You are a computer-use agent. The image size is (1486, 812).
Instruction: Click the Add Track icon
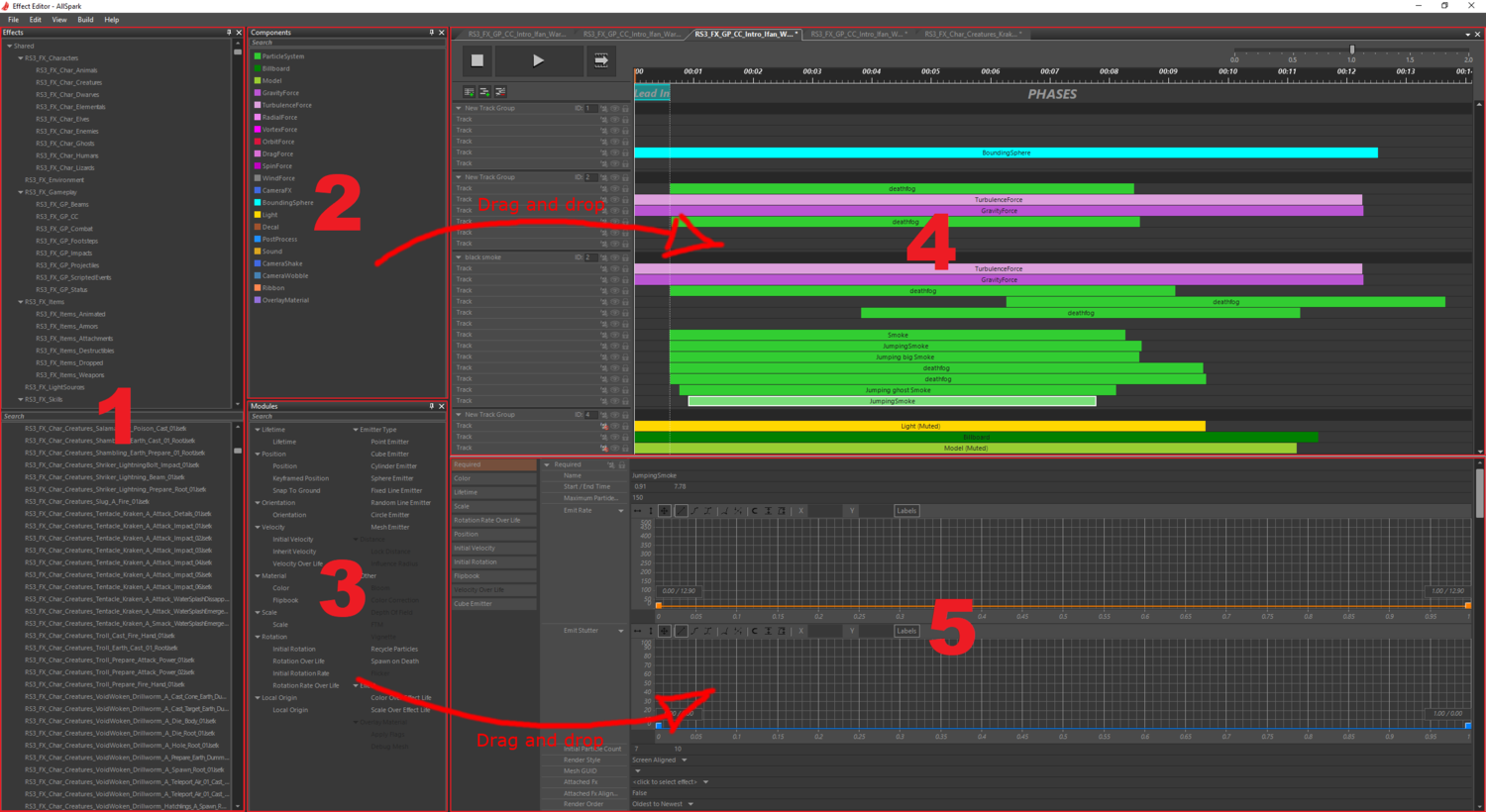pyautogui.click(x=484, y=91)
